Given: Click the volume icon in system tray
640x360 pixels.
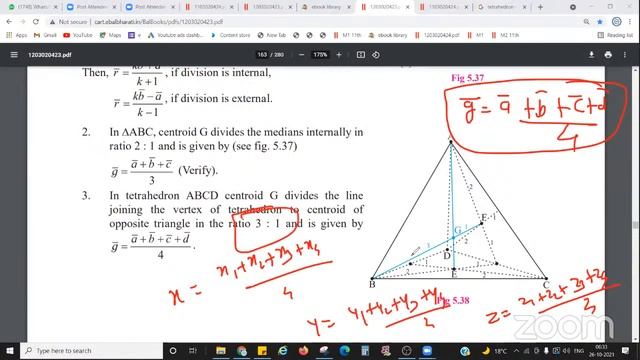Looking at the screenshot, I should (567, 351).
